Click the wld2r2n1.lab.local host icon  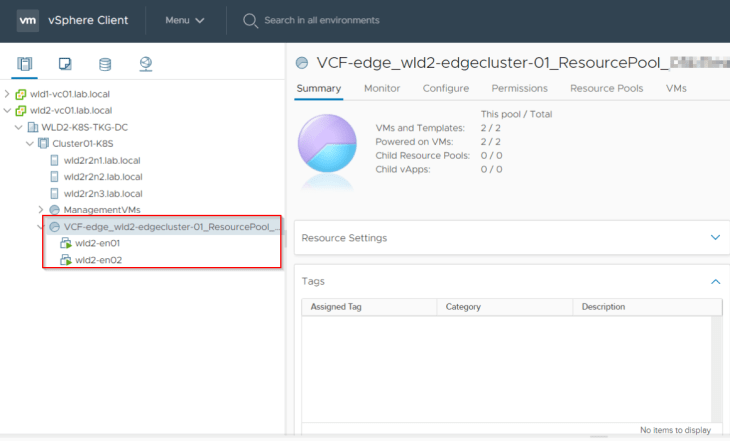[x=54, y=160]
